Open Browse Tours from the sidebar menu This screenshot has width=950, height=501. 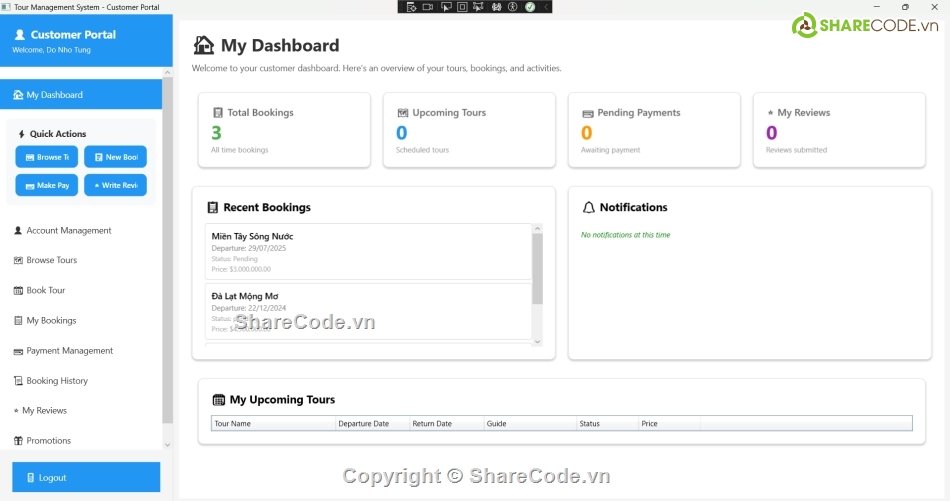point(51,260)
